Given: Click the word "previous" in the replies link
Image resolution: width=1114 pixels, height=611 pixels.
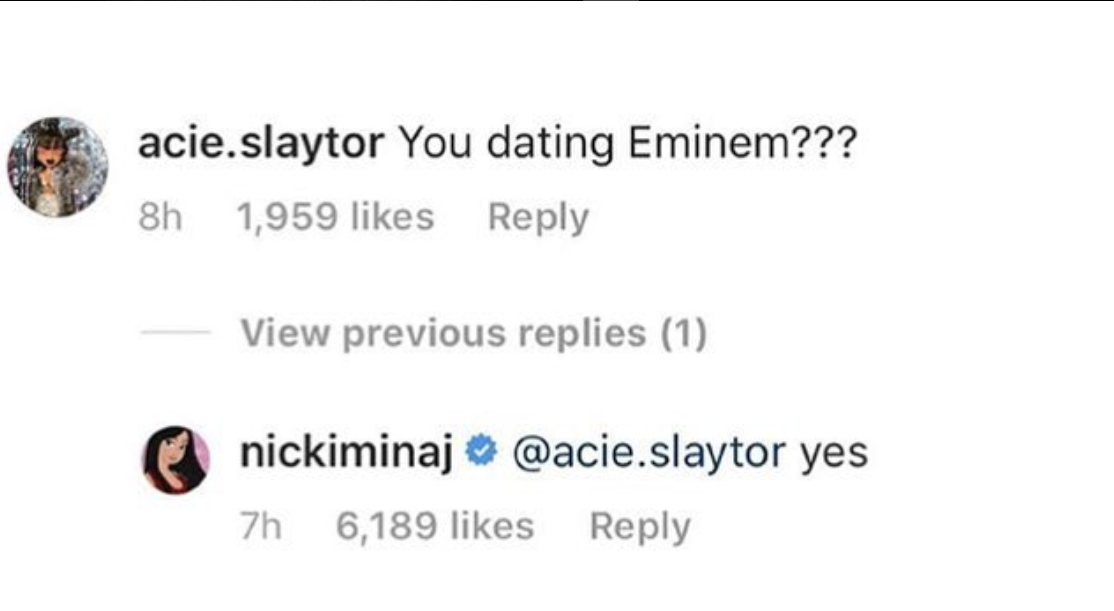Looking at the screenshot, I should click(420, 333).
